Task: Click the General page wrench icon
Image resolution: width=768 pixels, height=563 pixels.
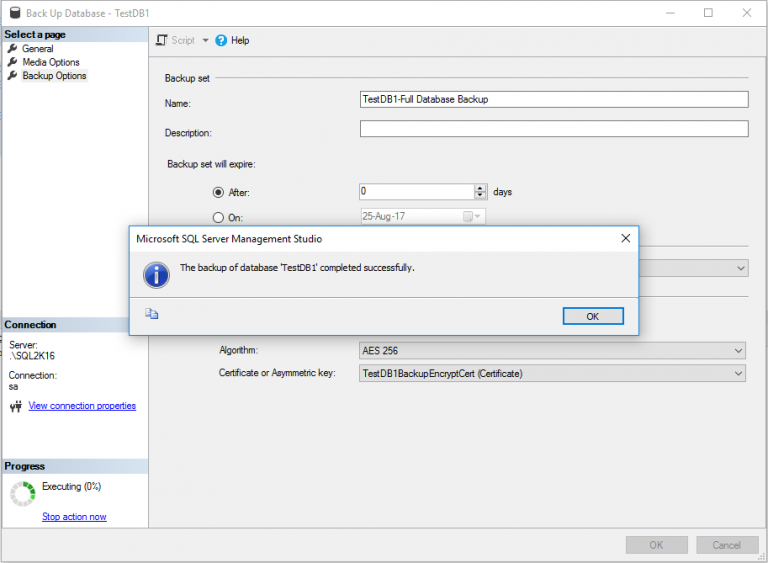Action: click(13, 49)
